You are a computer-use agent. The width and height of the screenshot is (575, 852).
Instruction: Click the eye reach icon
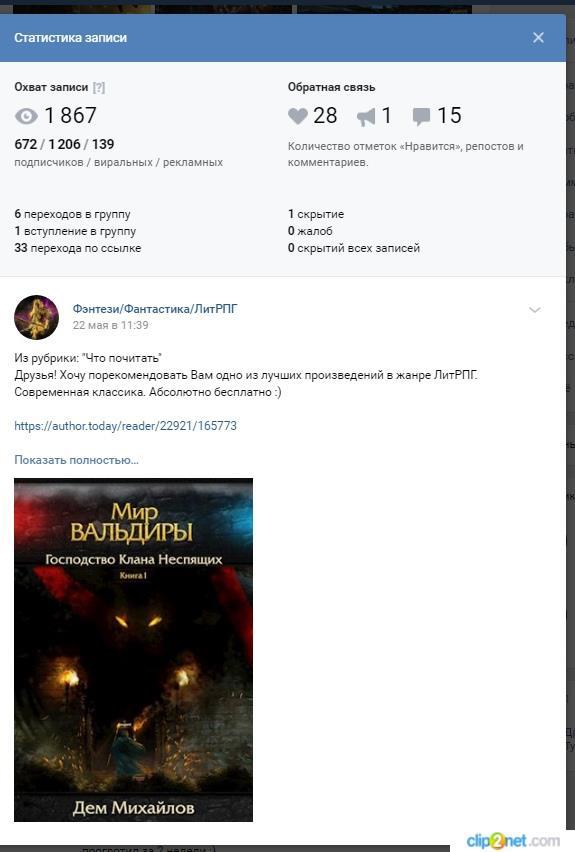pos(26,116)
